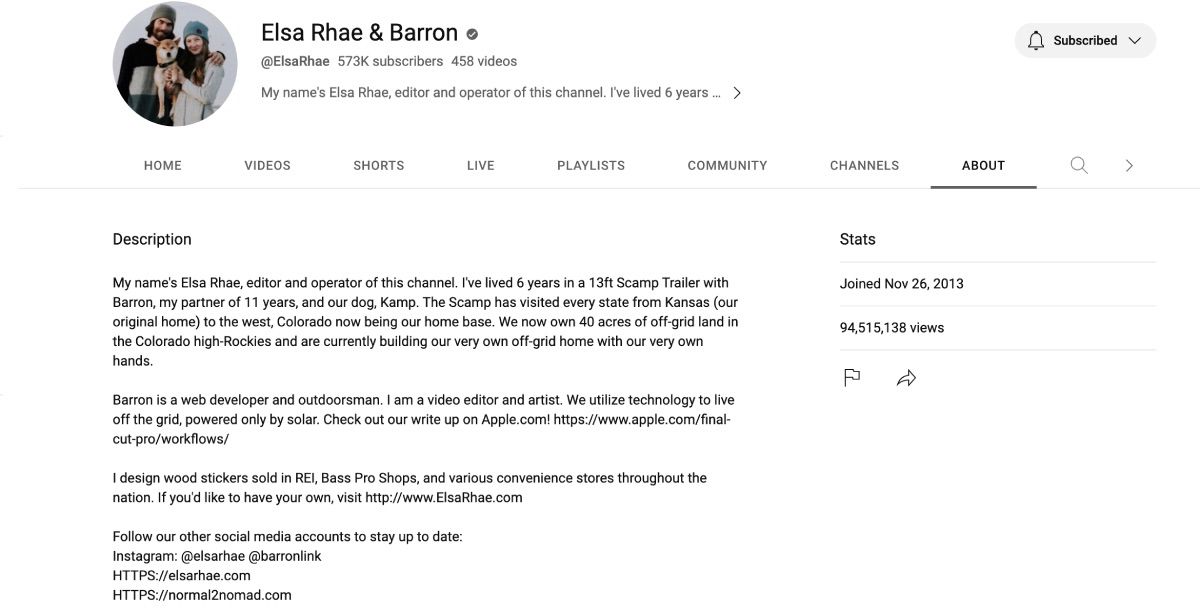Click the report user flag icon
The height and width of the screenshot is (612, 1200).
852,378
